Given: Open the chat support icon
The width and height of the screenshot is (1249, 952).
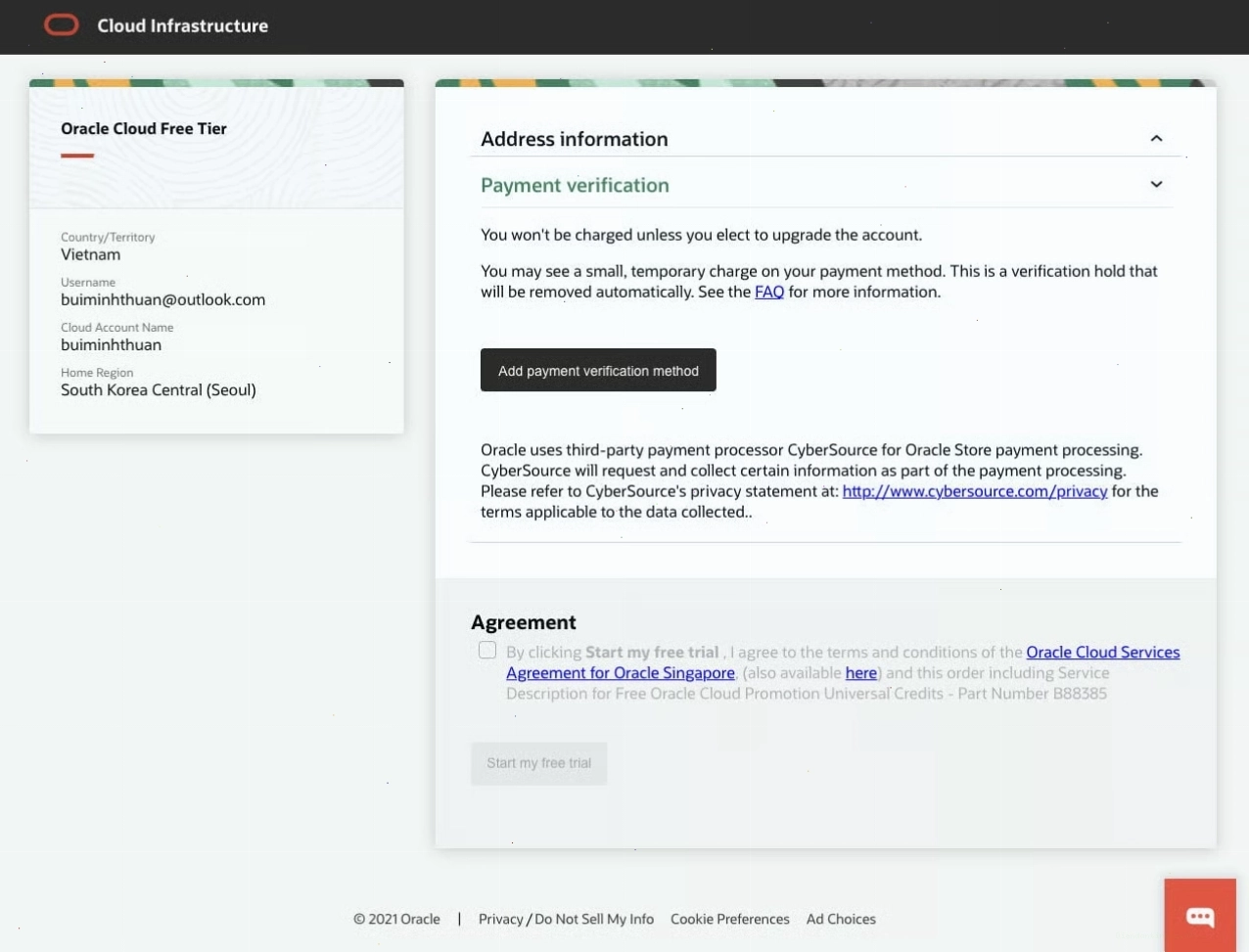Looking at the screenshot, I should (1200, 916).
